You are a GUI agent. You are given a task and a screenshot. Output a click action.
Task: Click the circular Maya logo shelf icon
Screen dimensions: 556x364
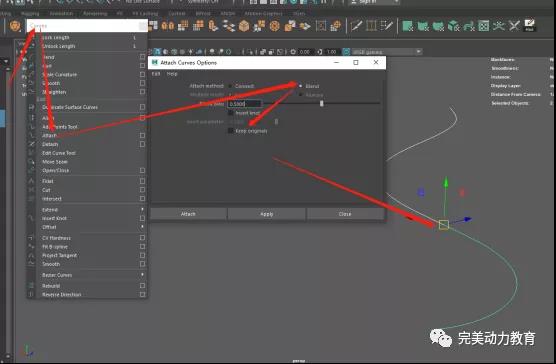(15, 26)
